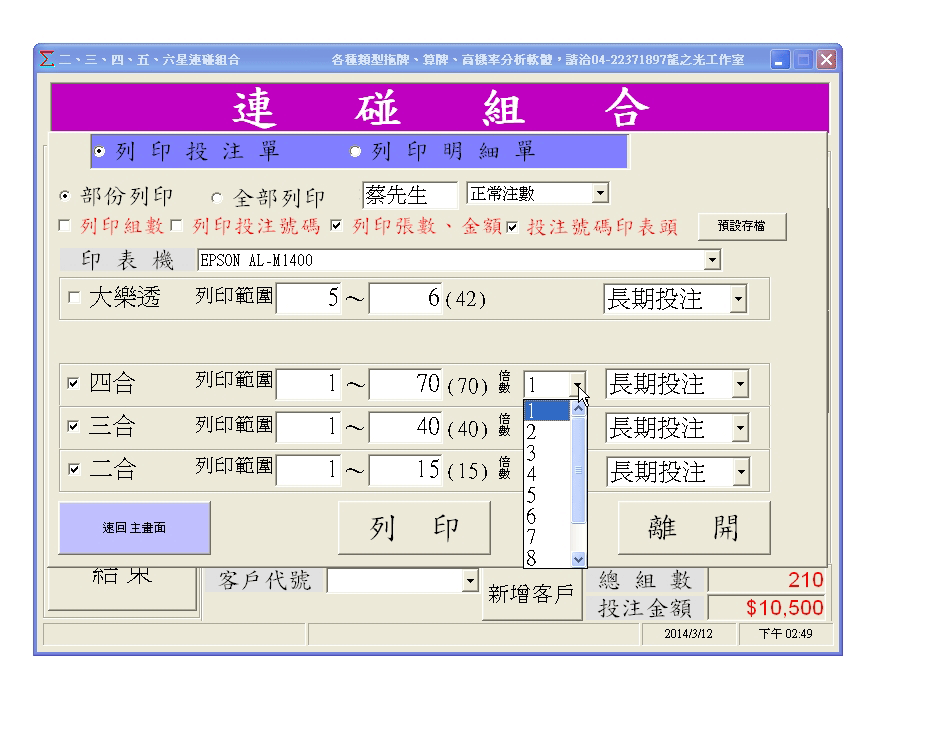Open the EPSON AL-M1400 printer dropdown
Screen dimensions: 945x743
pos(712,260)
